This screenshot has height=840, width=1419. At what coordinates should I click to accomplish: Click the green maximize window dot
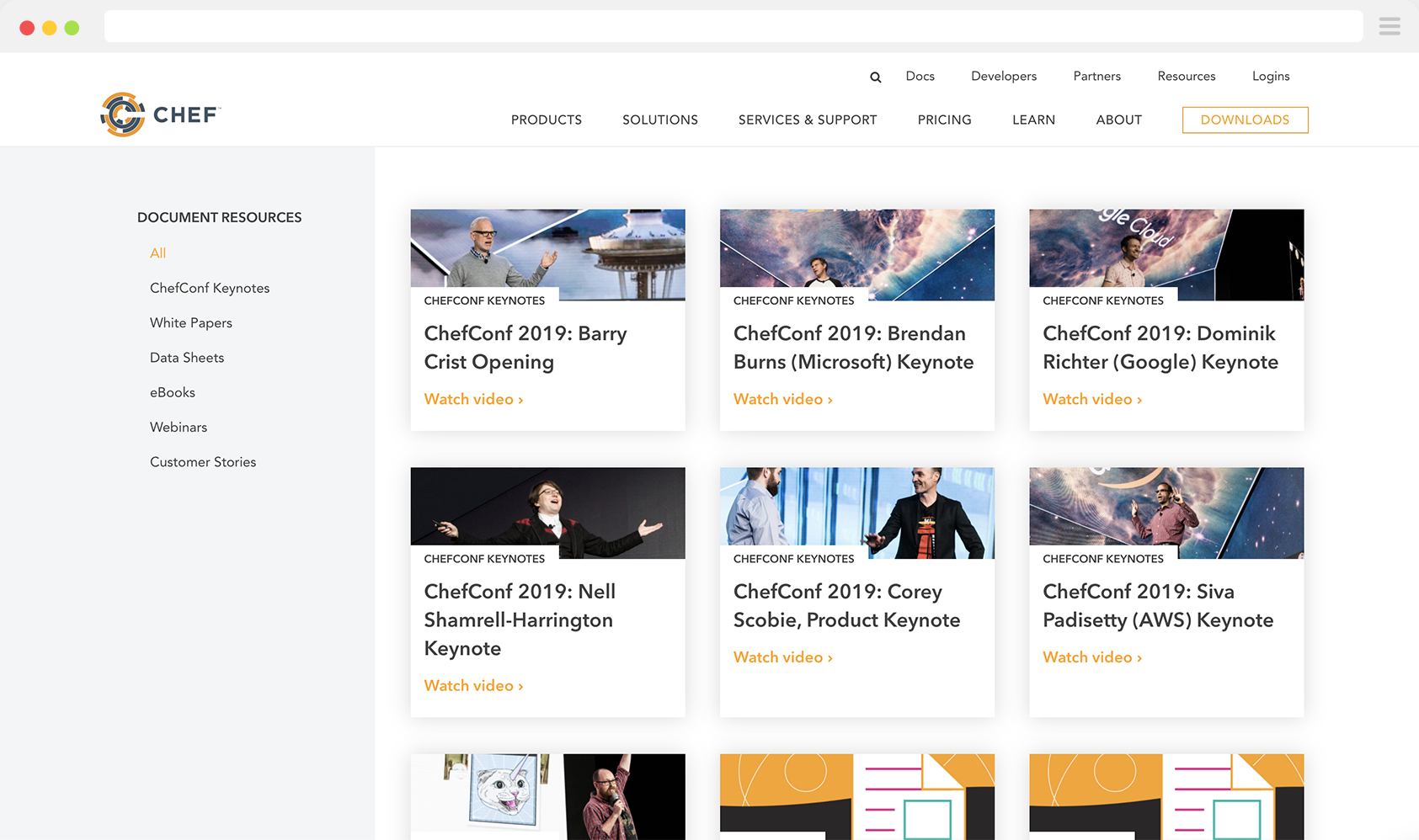point(72,28)
